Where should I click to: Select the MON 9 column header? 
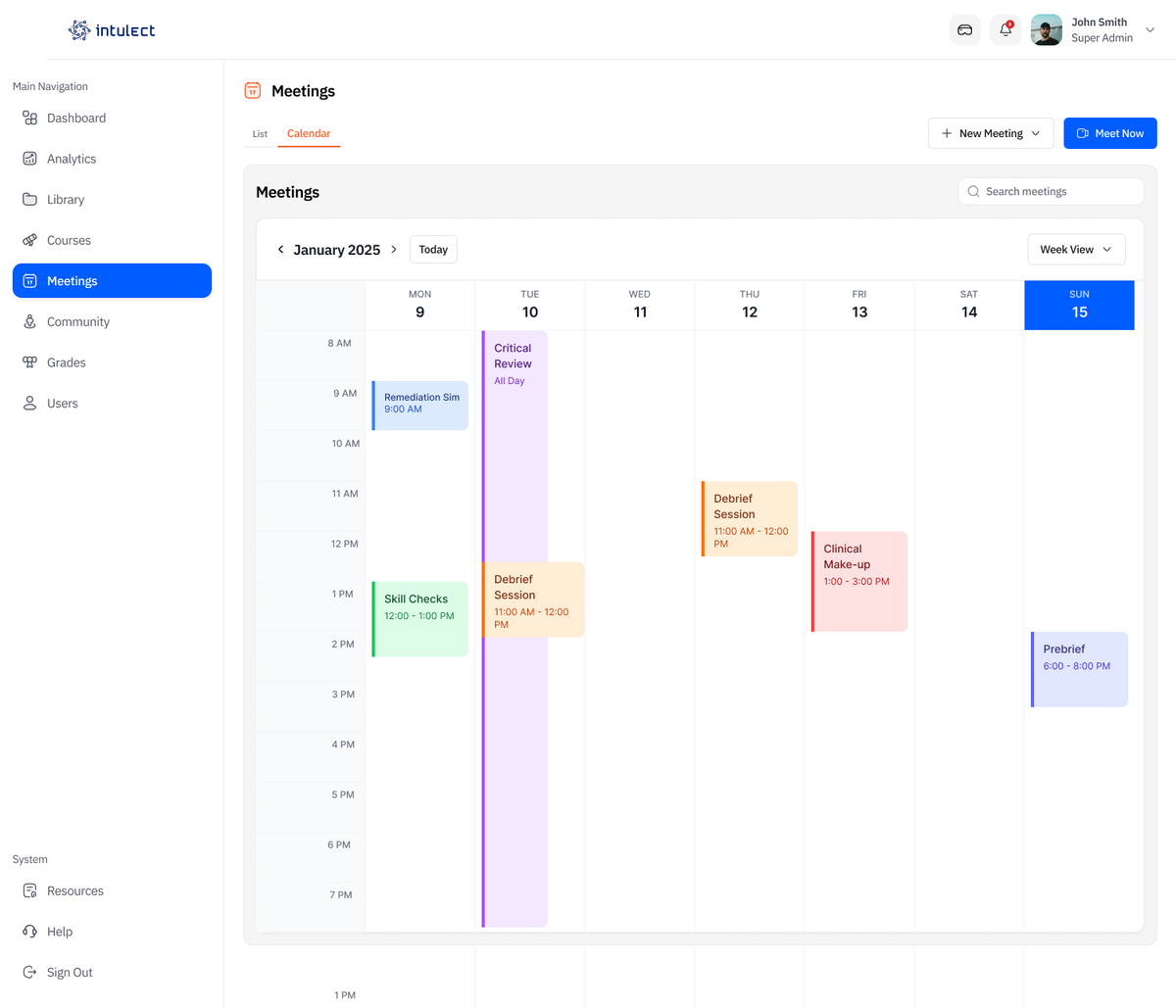[x=420, y=305]
